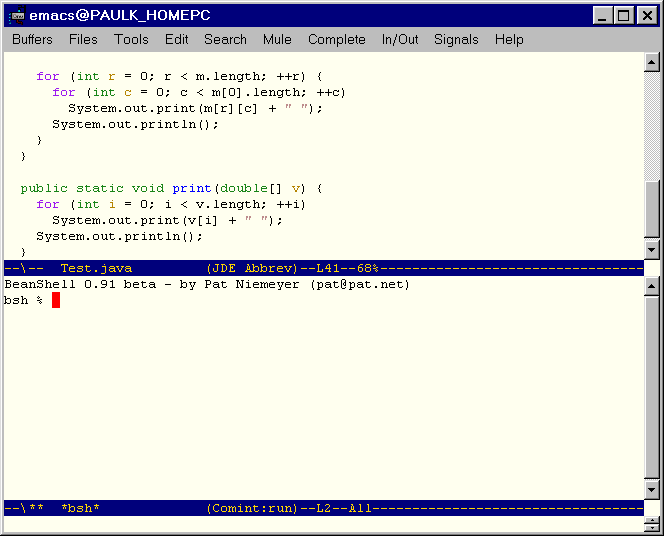Click the emacs icon in the title bar
This screenshot has height=536, width=664.
(x=16, y=16)
